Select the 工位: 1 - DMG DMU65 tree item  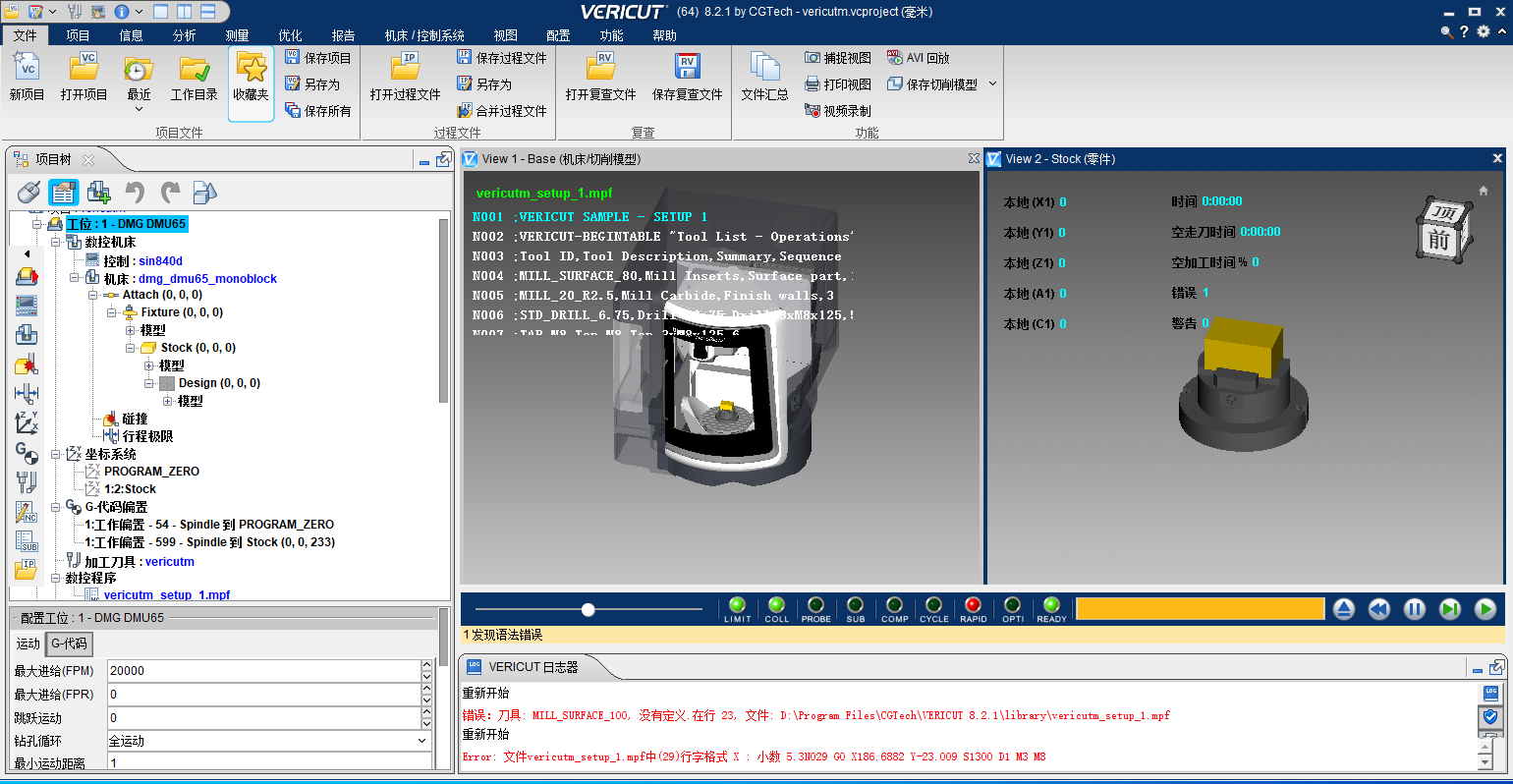126,224
